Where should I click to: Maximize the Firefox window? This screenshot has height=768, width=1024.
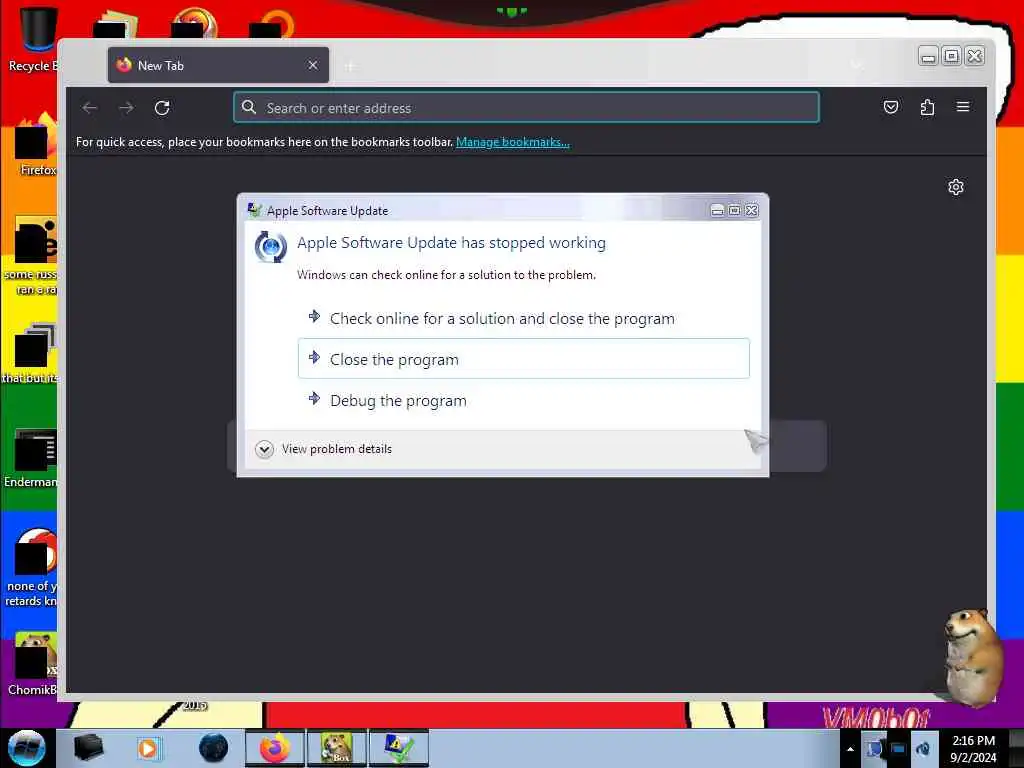tap(952, 56)
